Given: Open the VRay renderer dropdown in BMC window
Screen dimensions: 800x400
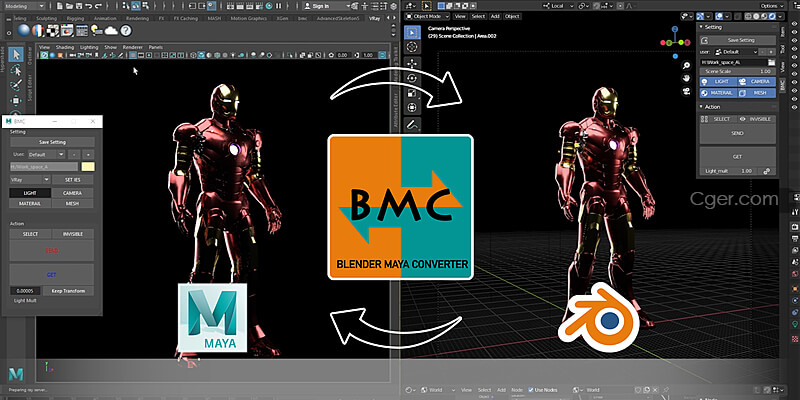Looking at the screenshot, I should [30, 180].
